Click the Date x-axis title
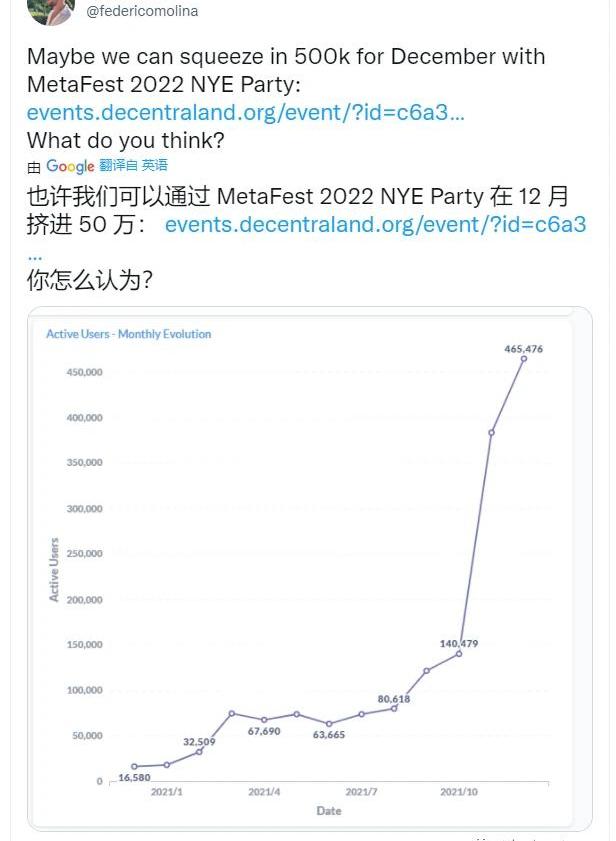616x841 pixels. (329, 811)
